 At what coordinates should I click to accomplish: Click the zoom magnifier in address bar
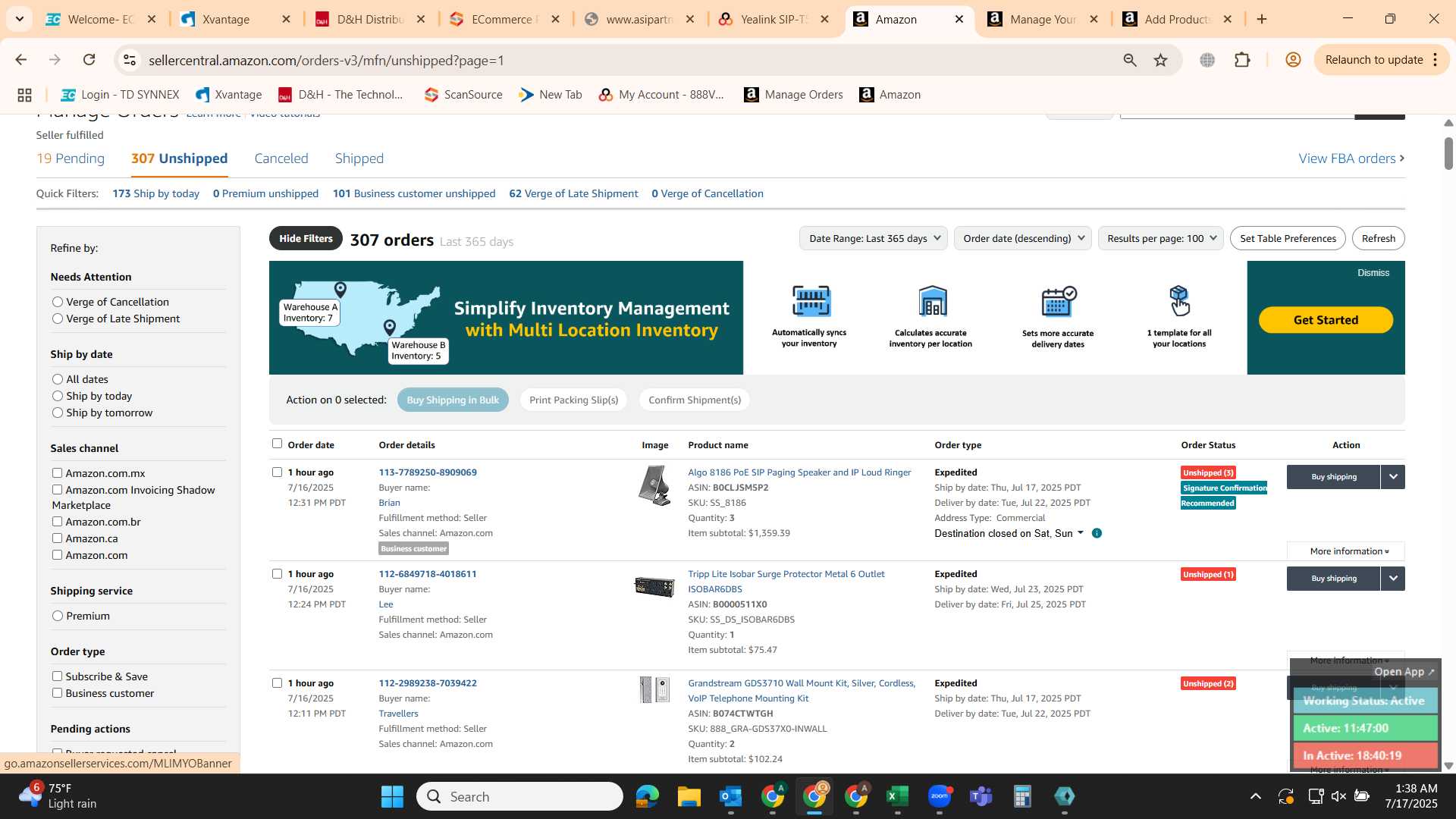point(1130,60)
